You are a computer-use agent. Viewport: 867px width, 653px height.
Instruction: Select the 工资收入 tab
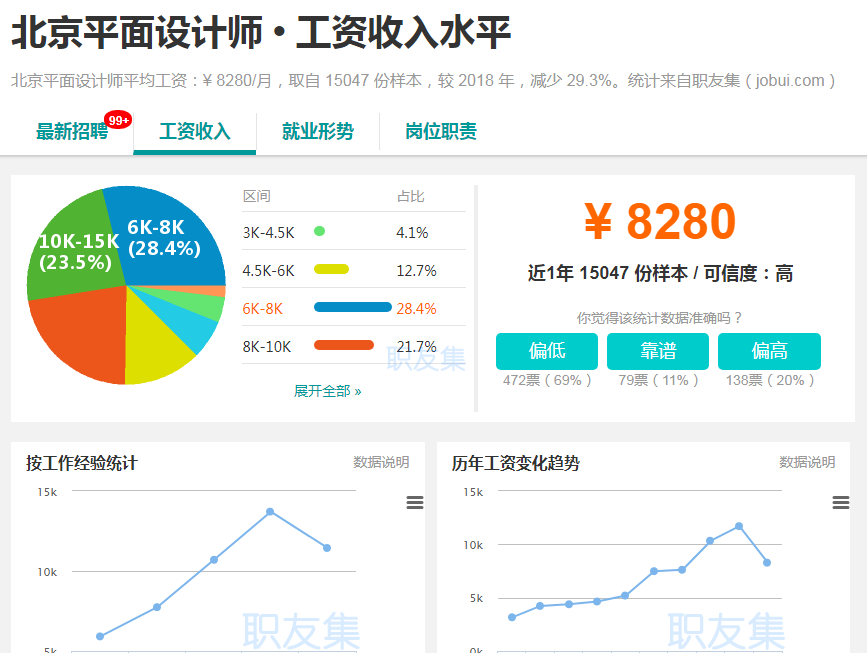point(195,131)
